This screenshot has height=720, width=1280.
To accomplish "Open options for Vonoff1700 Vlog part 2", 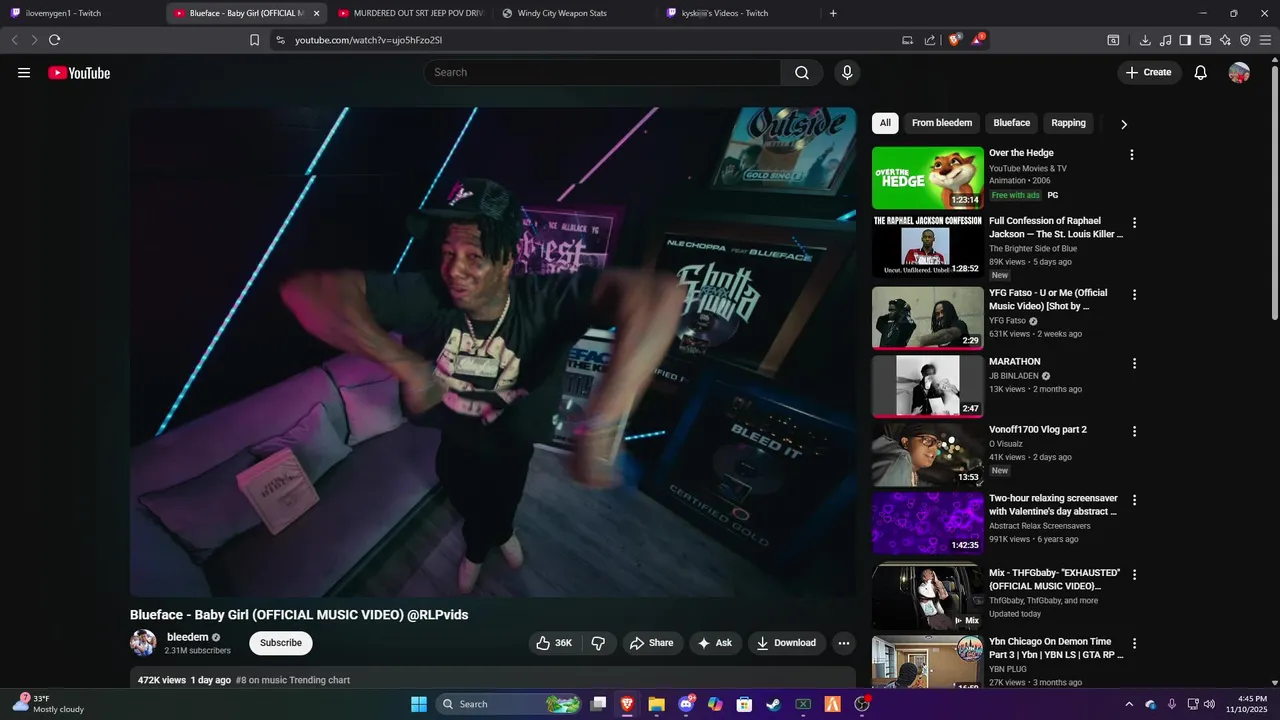I will (x=1134, y=432).
